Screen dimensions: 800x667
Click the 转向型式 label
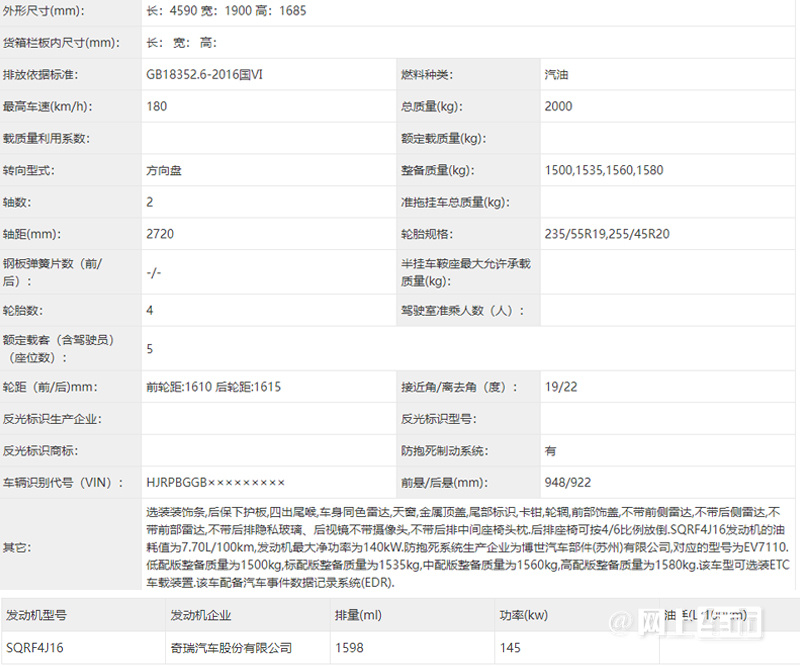29,170
